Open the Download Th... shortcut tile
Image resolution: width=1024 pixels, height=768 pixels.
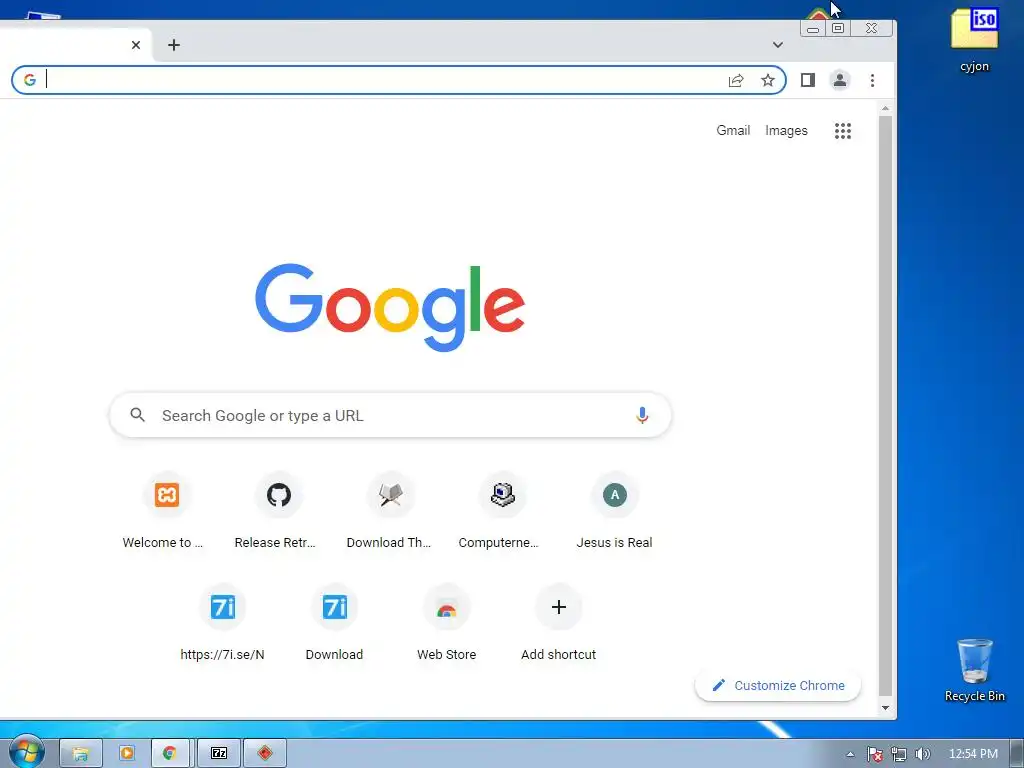click(x=391, y=511)
